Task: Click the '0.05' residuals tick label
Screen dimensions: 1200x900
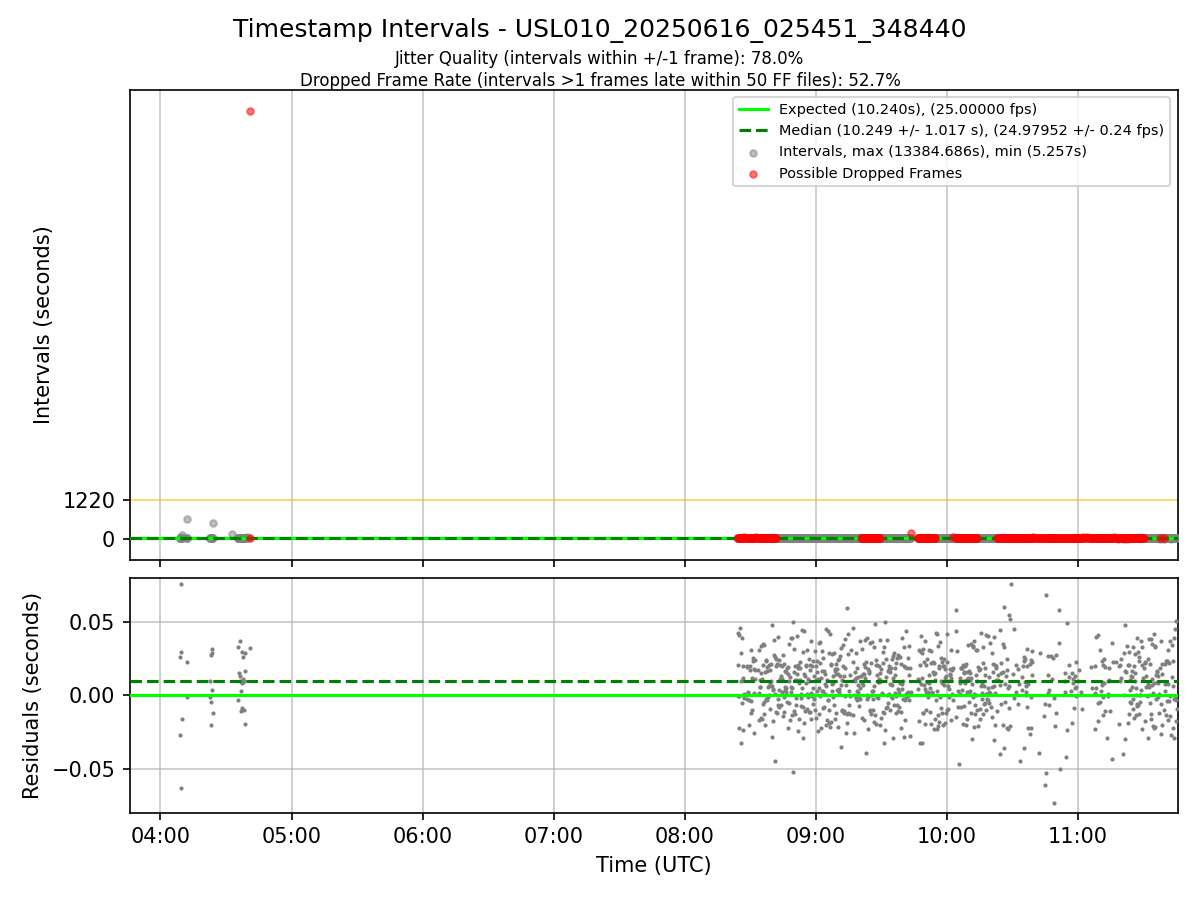Action: point(93,622)
